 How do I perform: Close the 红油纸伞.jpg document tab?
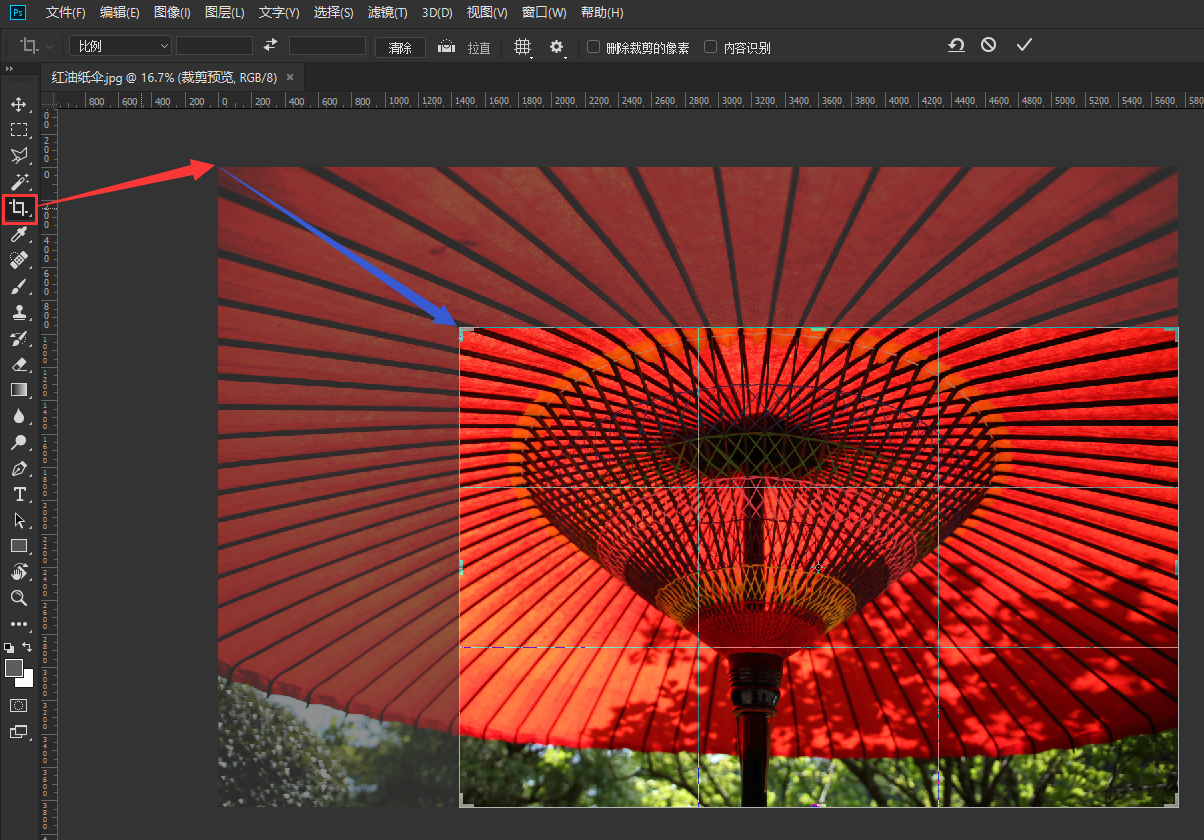(x=290, y=77)
